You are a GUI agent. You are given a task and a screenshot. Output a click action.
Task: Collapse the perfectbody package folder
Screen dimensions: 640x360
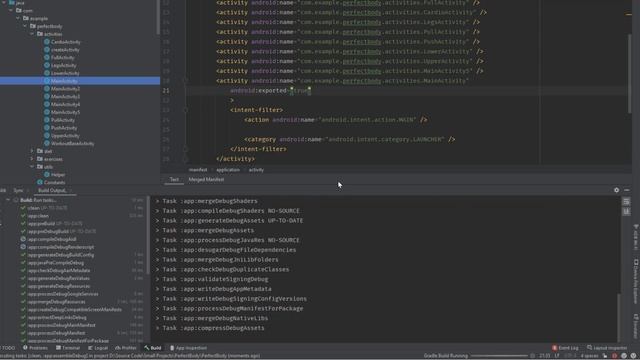pos(25,26)
